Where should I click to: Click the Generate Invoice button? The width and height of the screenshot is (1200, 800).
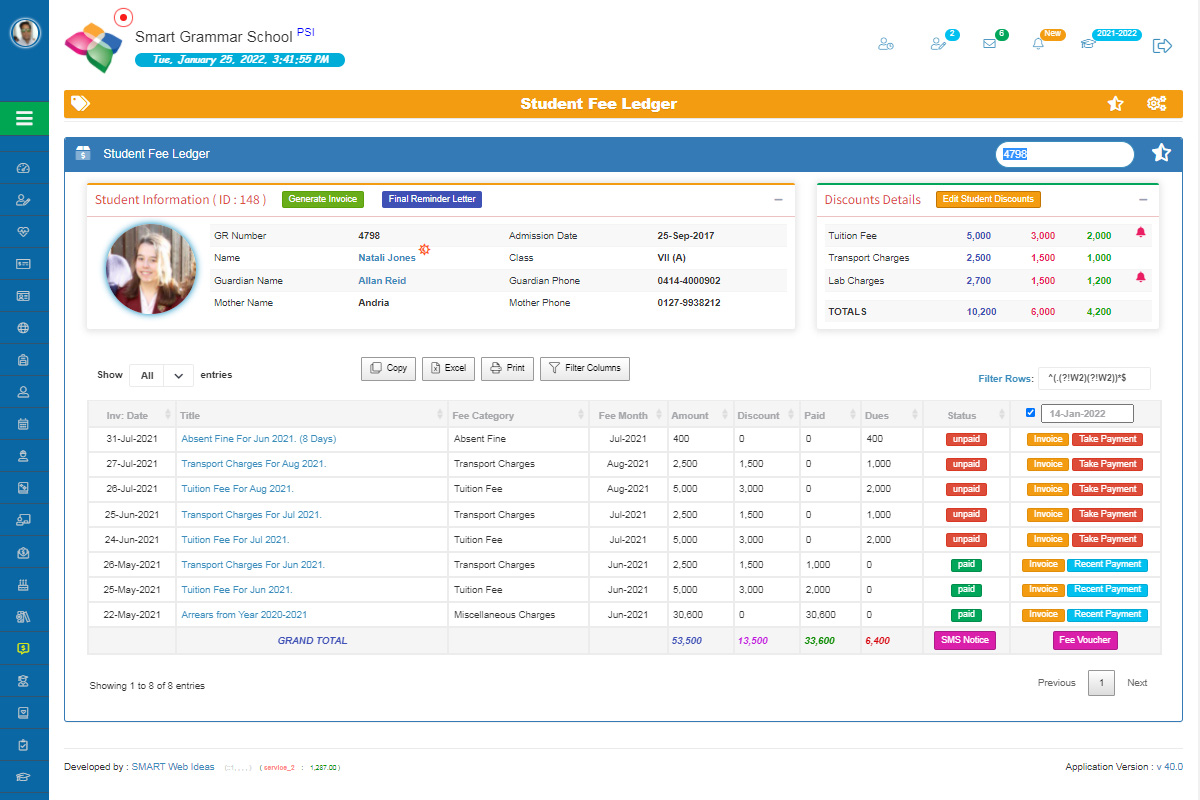pyautogui.click(x=322, y=199)
